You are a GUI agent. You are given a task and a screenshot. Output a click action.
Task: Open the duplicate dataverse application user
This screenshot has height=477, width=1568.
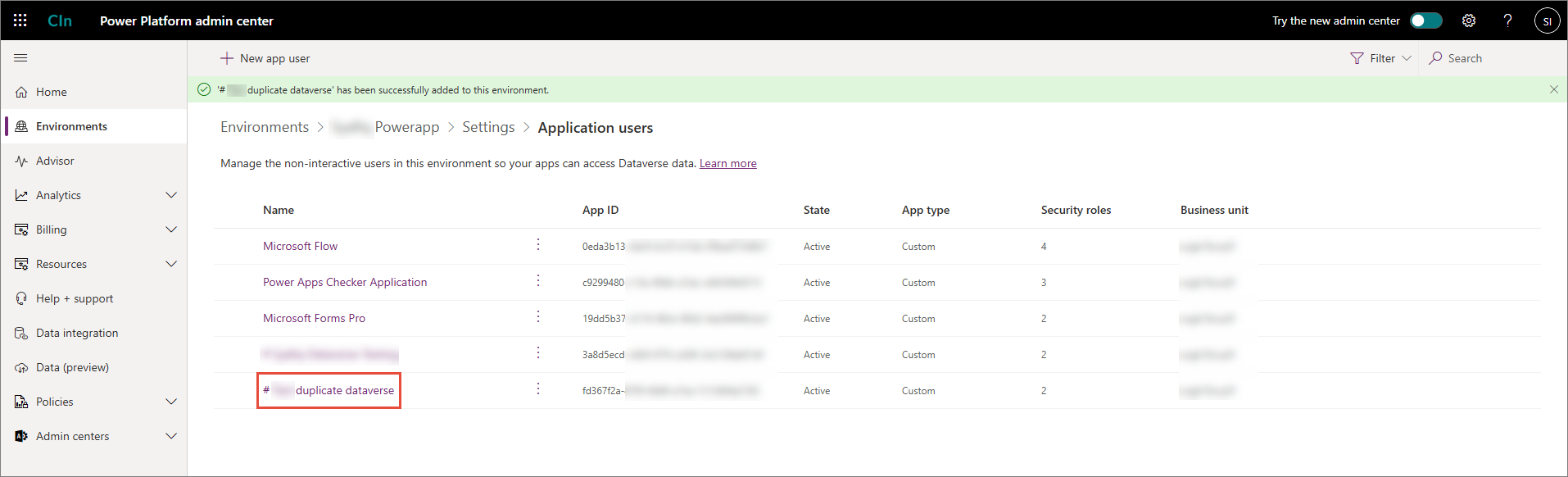pos(329,390)
